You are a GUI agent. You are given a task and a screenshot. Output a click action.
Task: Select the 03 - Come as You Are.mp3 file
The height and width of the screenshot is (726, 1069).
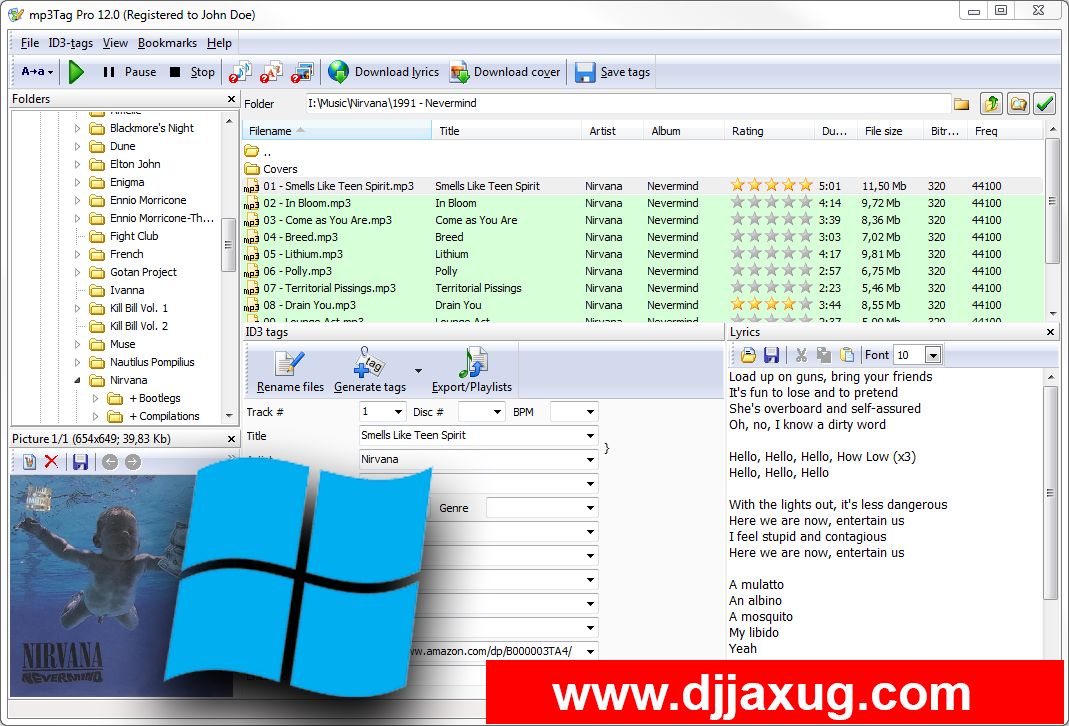click(x=327, y=220)
